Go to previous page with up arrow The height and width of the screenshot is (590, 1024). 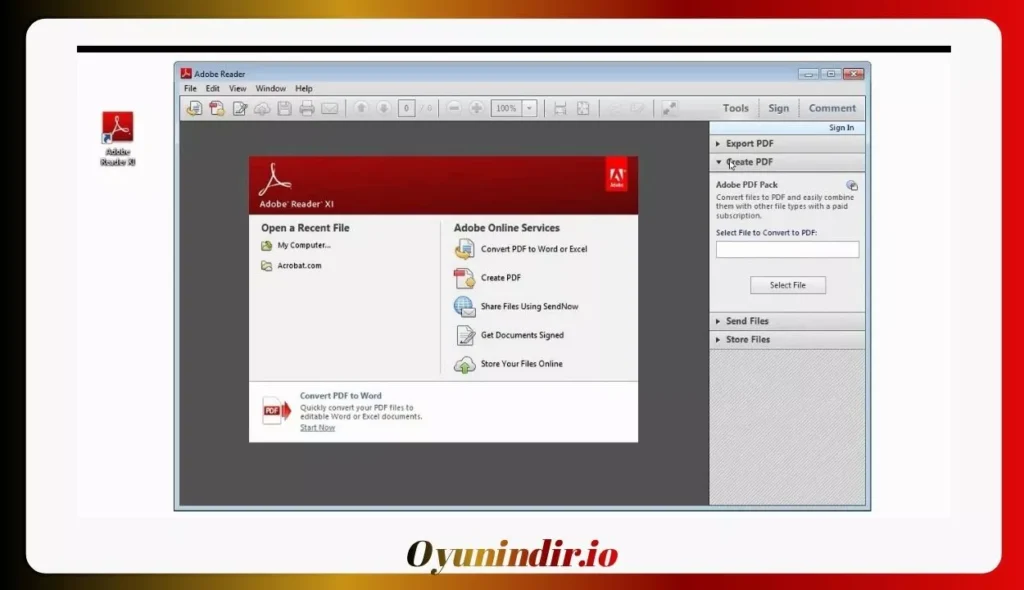coord(361,108)
